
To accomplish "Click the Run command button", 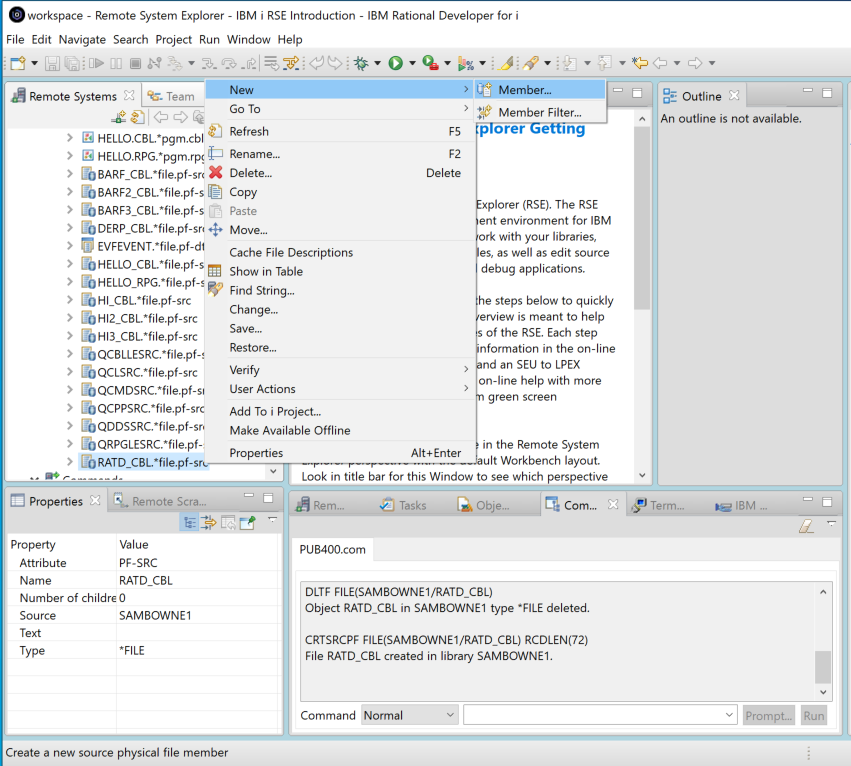I will [x=814, y=716].
